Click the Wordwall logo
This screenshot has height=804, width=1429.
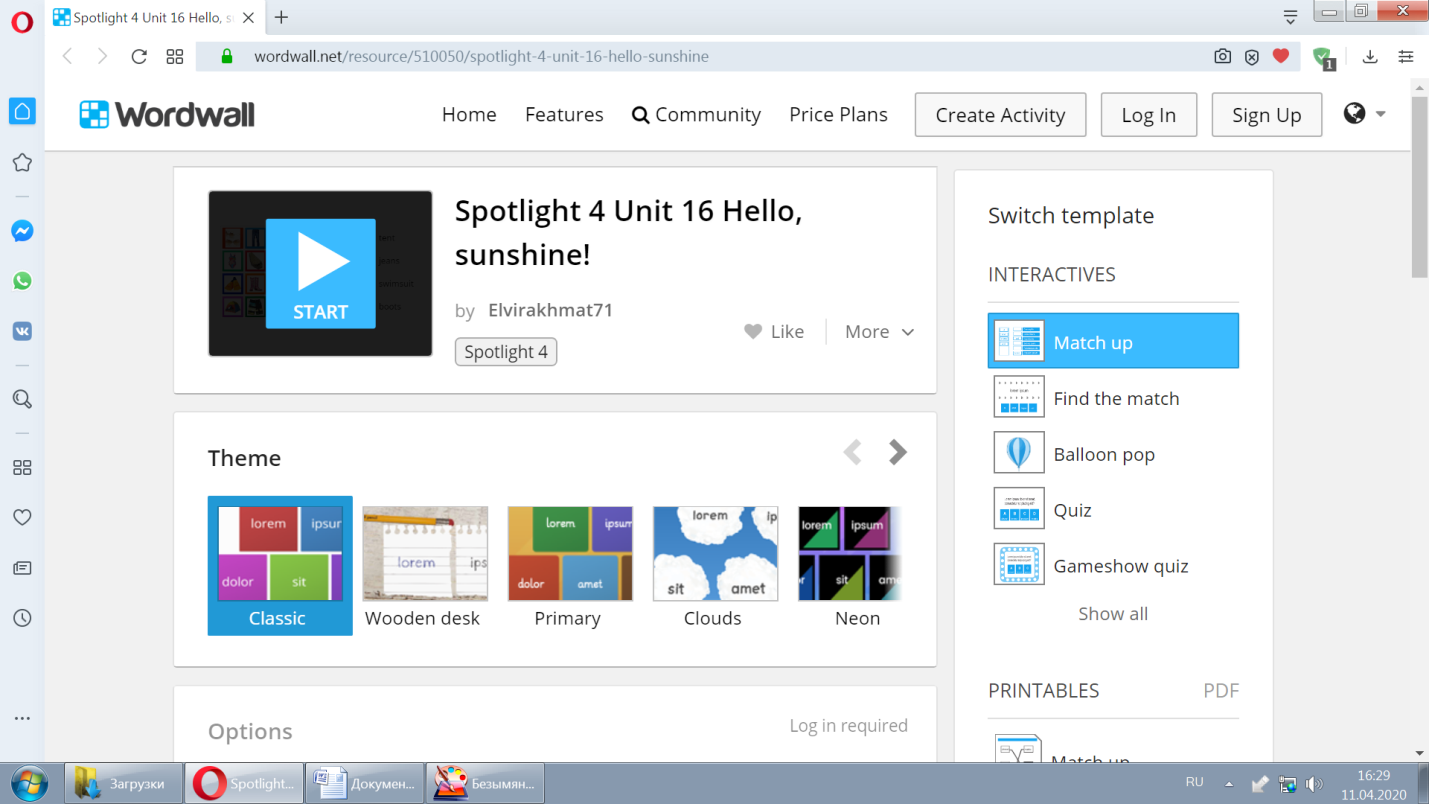pyautogui.click(x=167, y=115)
